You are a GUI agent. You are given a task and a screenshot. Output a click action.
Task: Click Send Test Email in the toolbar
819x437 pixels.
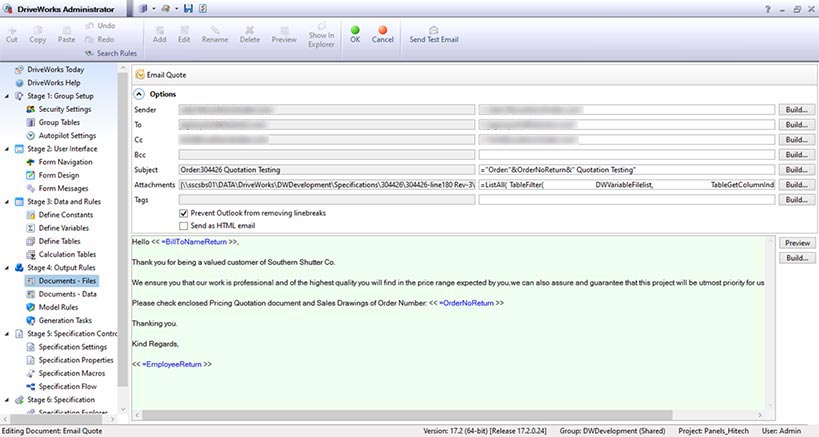pyautogui.click(x=434, y=34)
